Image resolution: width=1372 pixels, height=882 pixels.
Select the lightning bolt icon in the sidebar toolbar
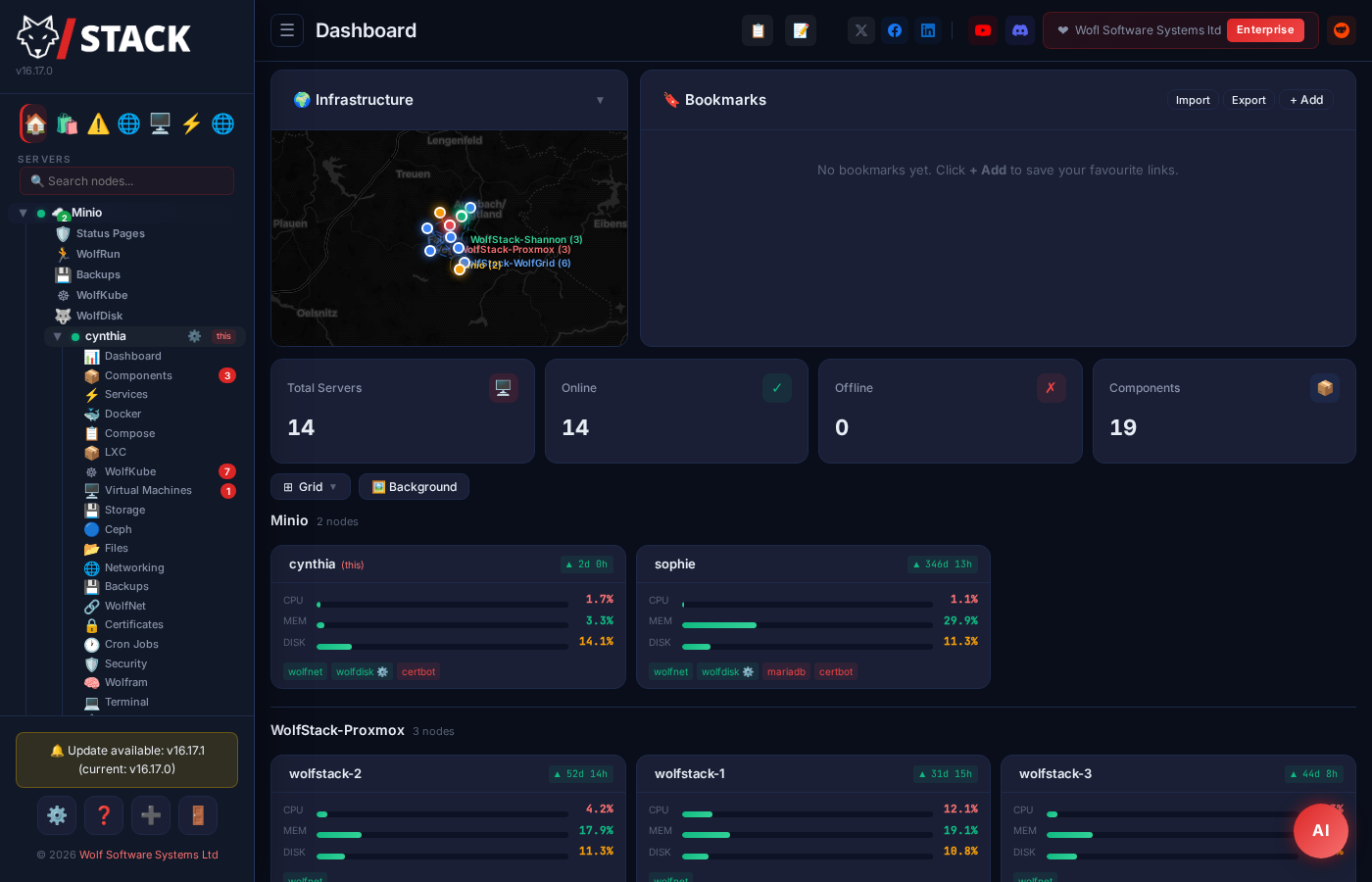191,123
